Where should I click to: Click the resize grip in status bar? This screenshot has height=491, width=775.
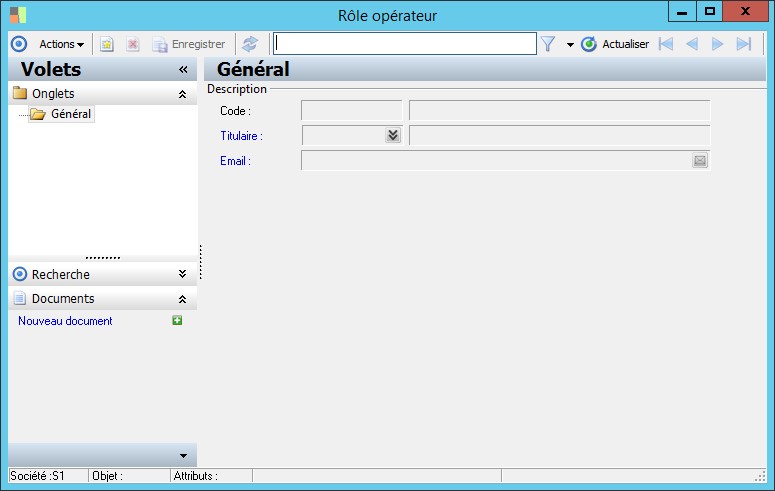pos(760,476)
